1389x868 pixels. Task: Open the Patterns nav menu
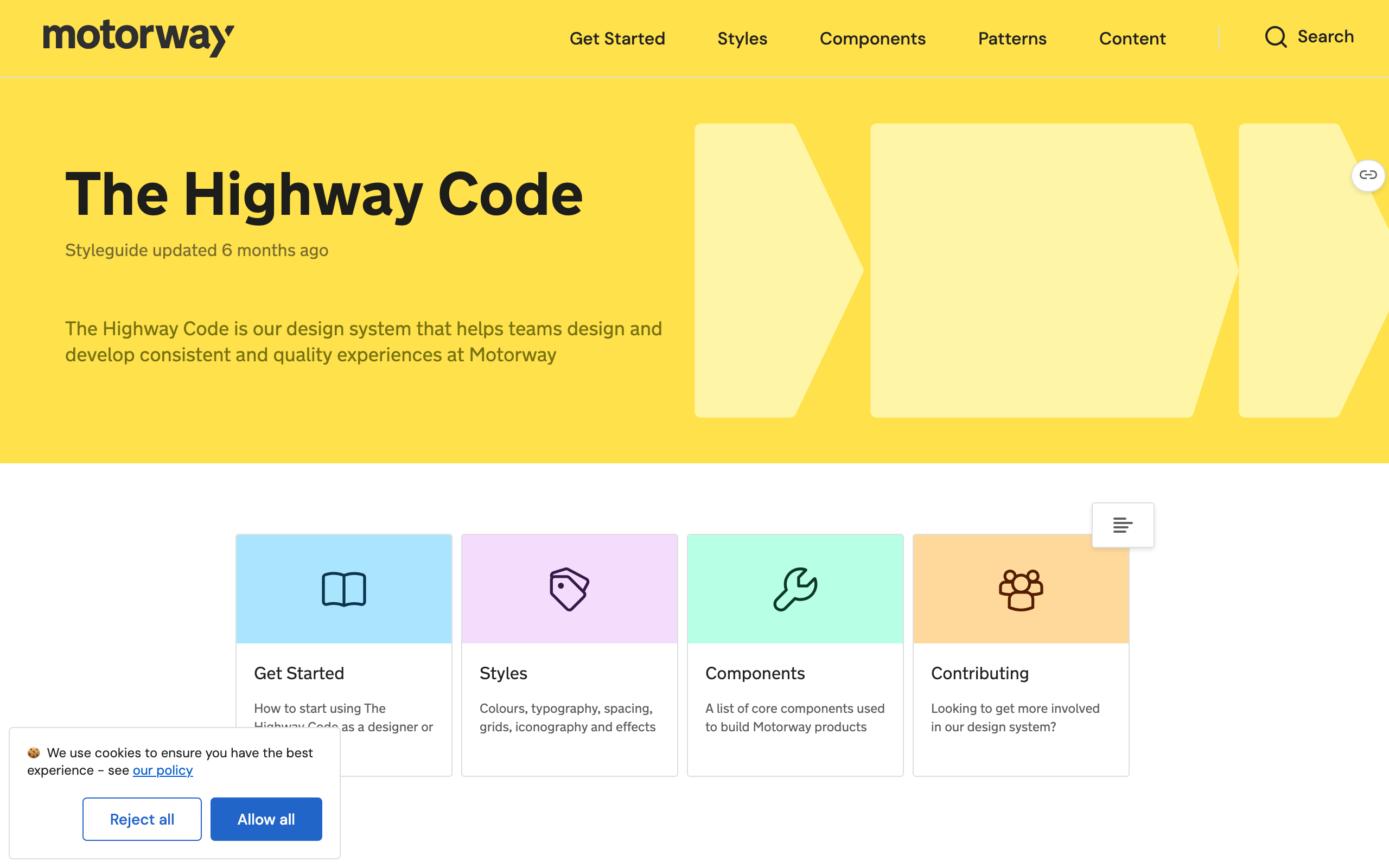pyautogui.click(x=1012, y=39)
